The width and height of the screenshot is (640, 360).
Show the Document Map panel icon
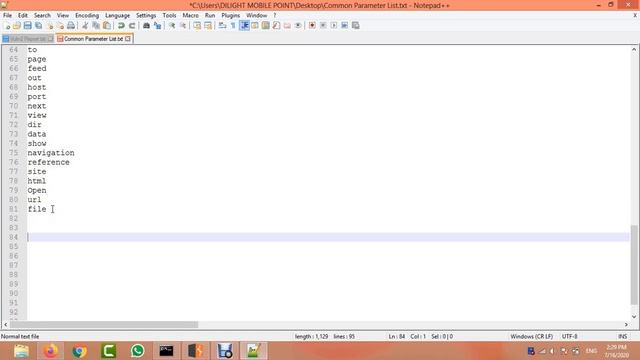[265, 26]
